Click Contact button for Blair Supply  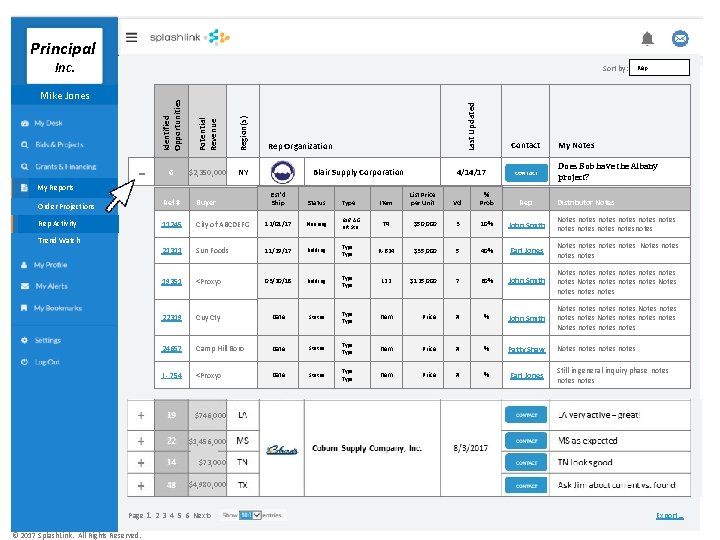[x=526, y=173]
